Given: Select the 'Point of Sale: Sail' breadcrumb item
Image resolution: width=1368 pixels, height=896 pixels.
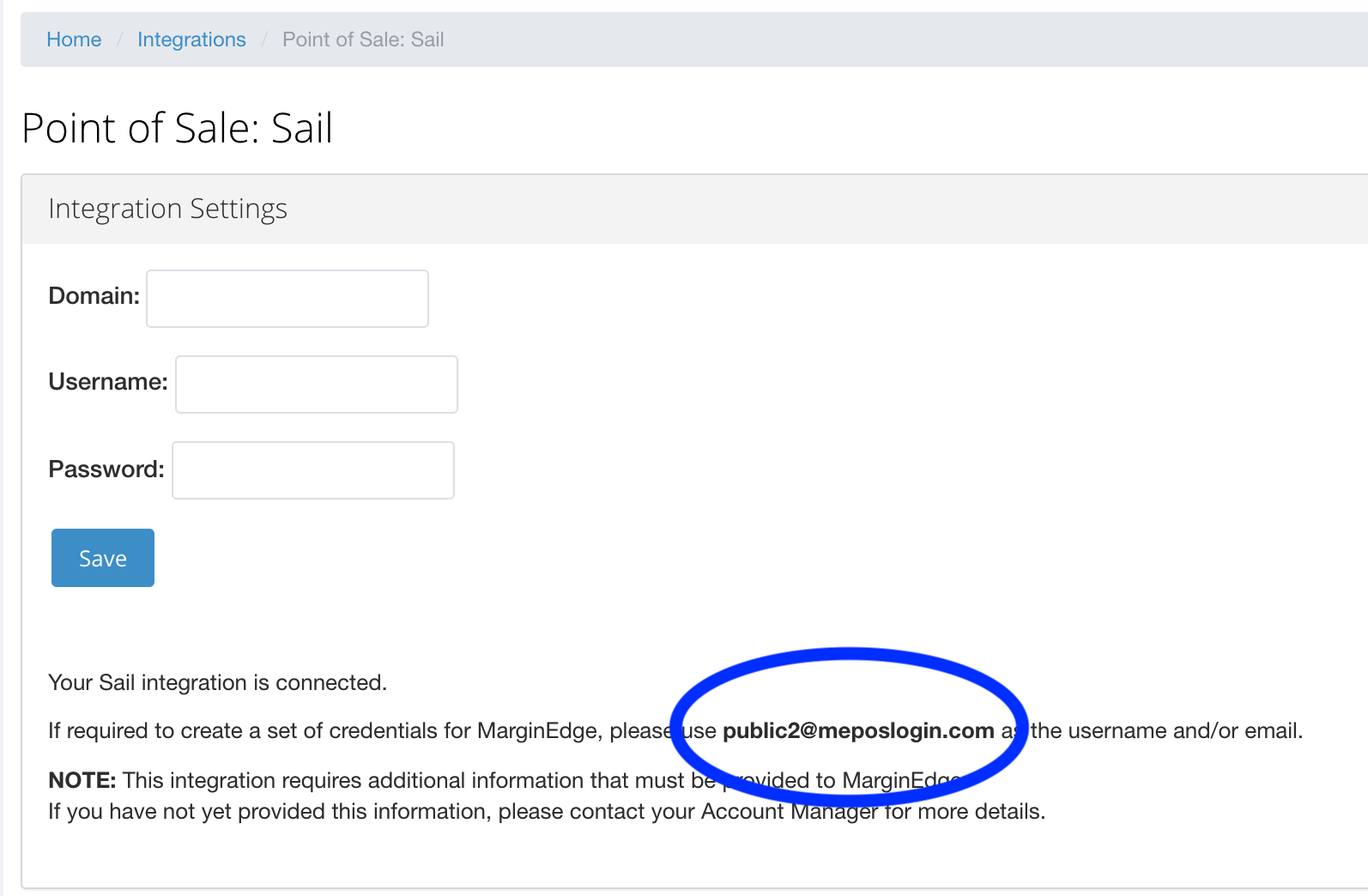Looking at the screenshot, I should click(x=363, y=39).
